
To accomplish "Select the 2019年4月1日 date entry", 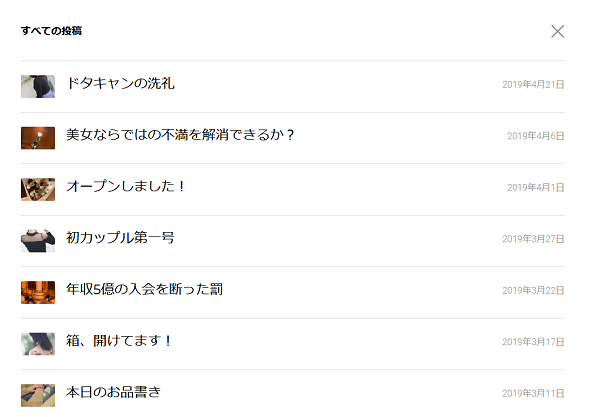I will pyautogui.click(x=535, y=188).
